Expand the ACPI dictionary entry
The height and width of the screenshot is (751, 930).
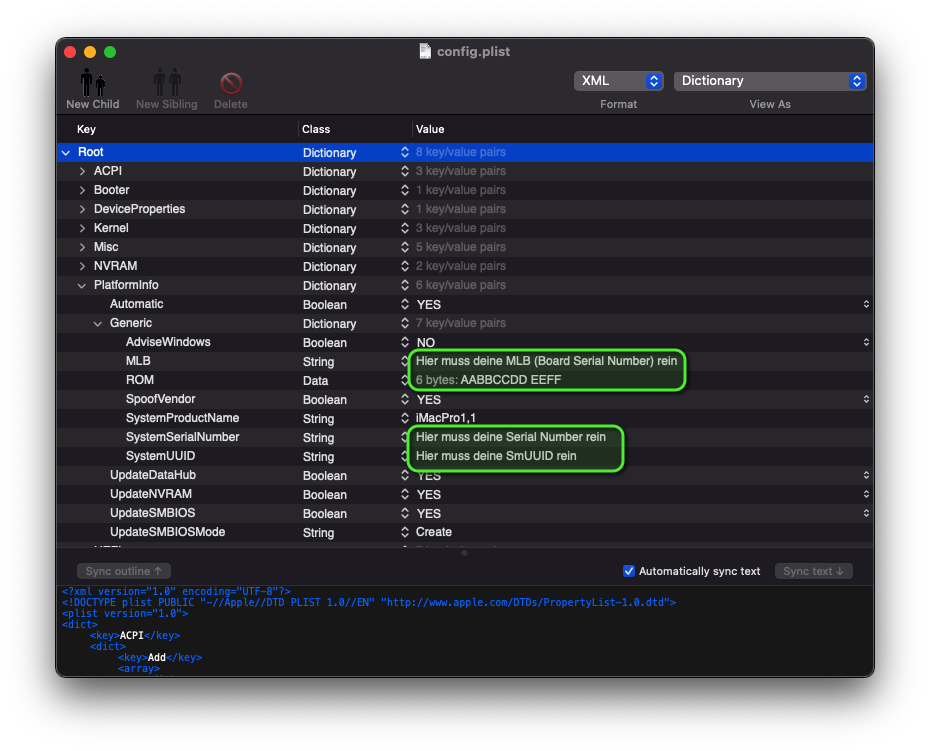(x=83, y=172)
